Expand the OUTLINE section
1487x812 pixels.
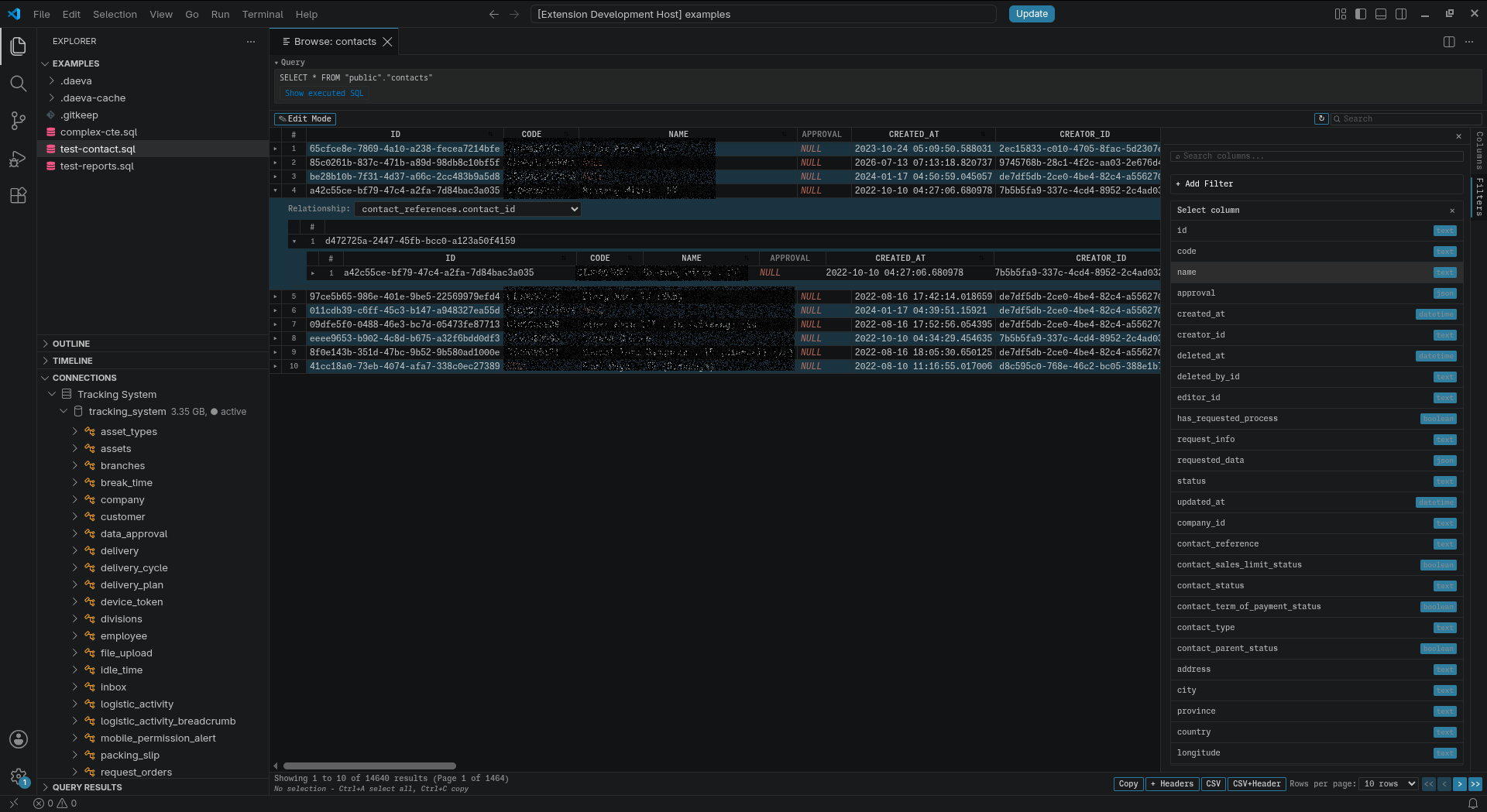(153, 344)
